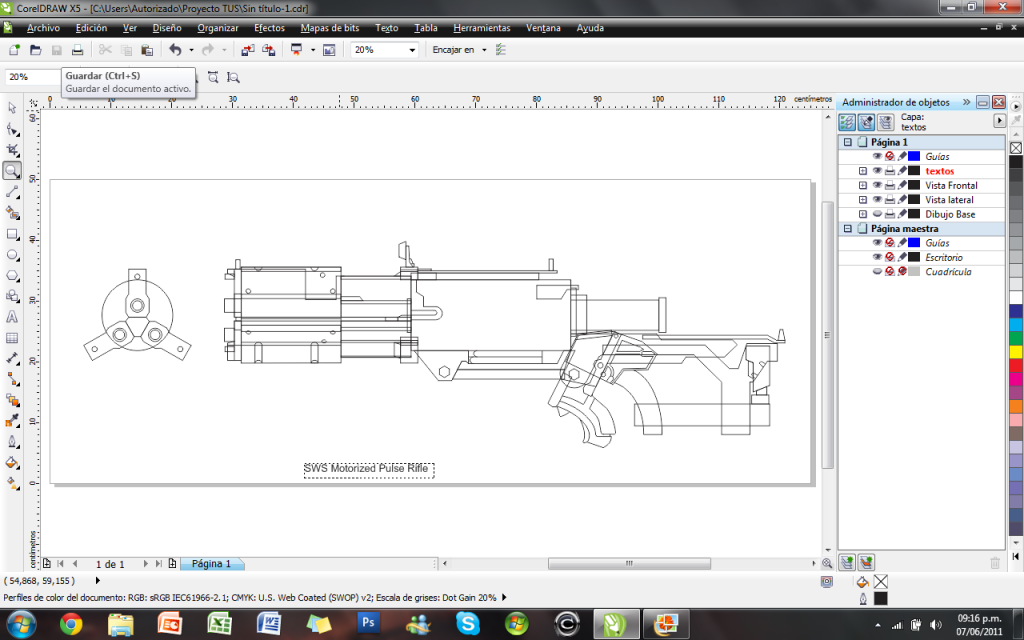Paste using the clipboard toolbar icon
1024x640 pixels.
coord(148,50)
